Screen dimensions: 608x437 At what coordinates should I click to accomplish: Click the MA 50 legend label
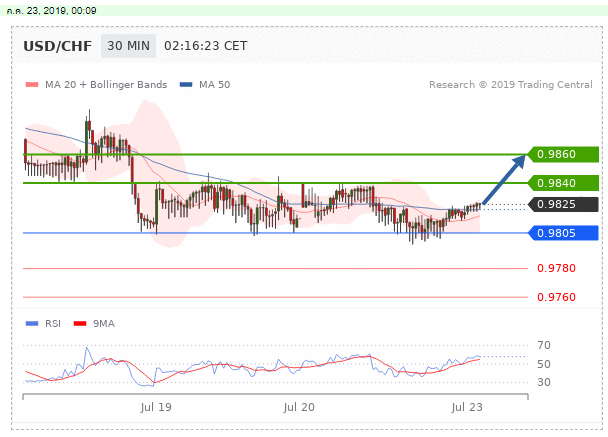click(x=214, y=85)
